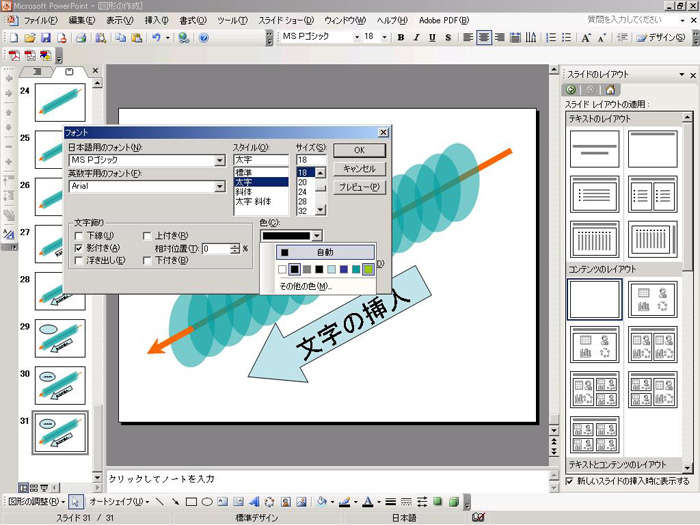
Task: Click the Convert to Adobe PDF icon
Action: point(14,56)
